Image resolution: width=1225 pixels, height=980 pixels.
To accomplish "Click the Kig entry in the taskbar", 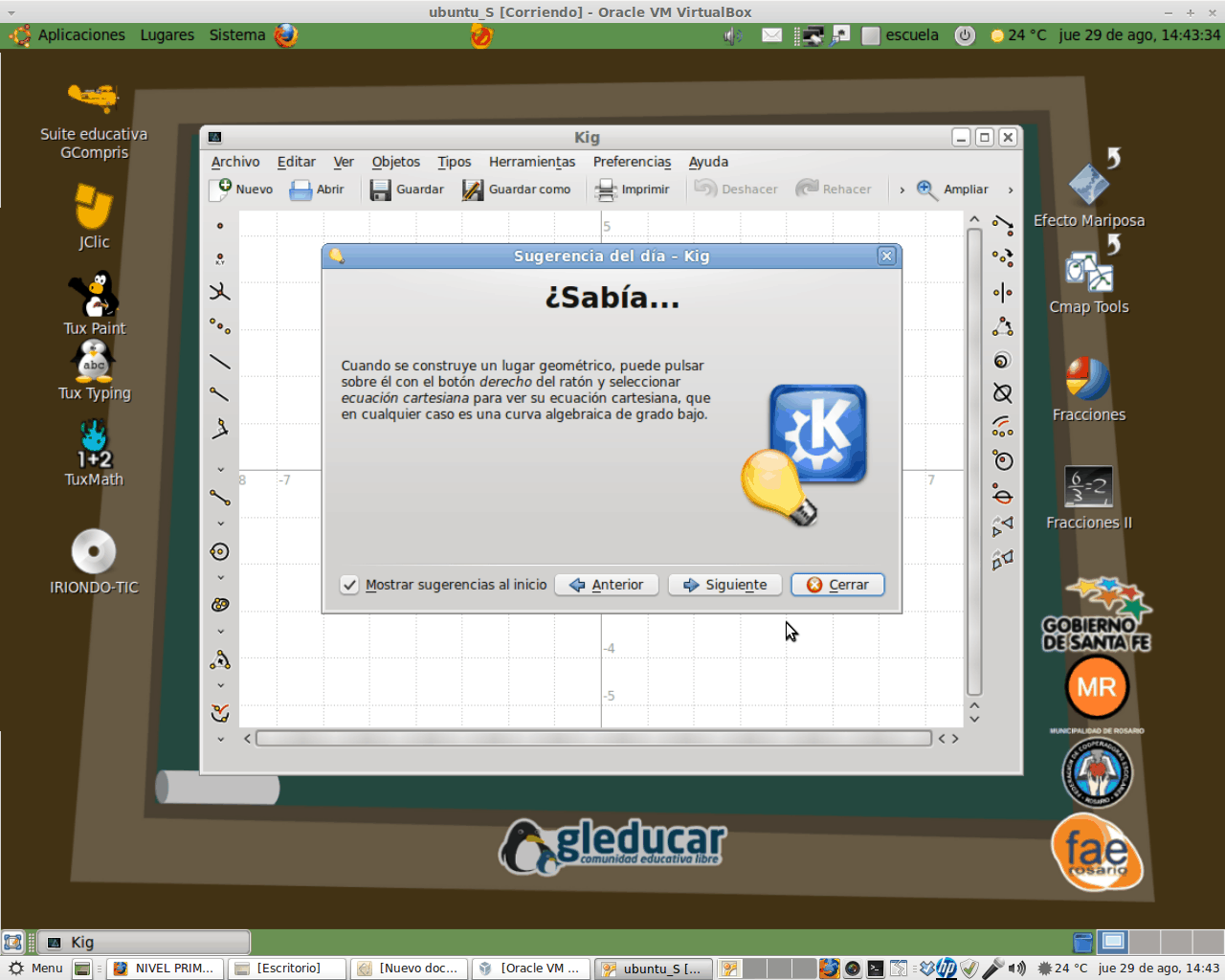I will click(144, 942).
